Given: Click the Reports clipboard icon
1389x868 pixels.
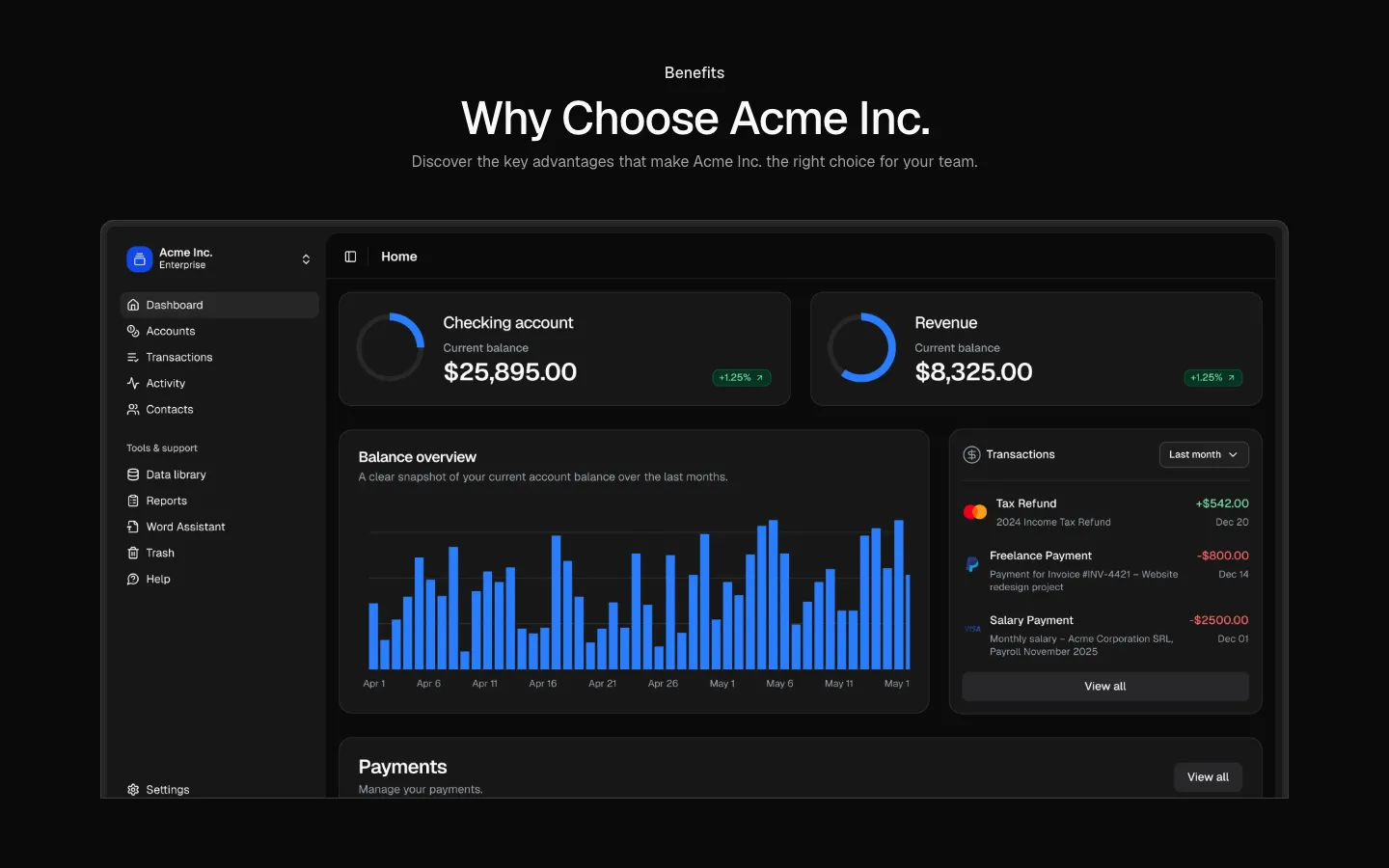Looking at the screenshot, I should coord(133,501).
